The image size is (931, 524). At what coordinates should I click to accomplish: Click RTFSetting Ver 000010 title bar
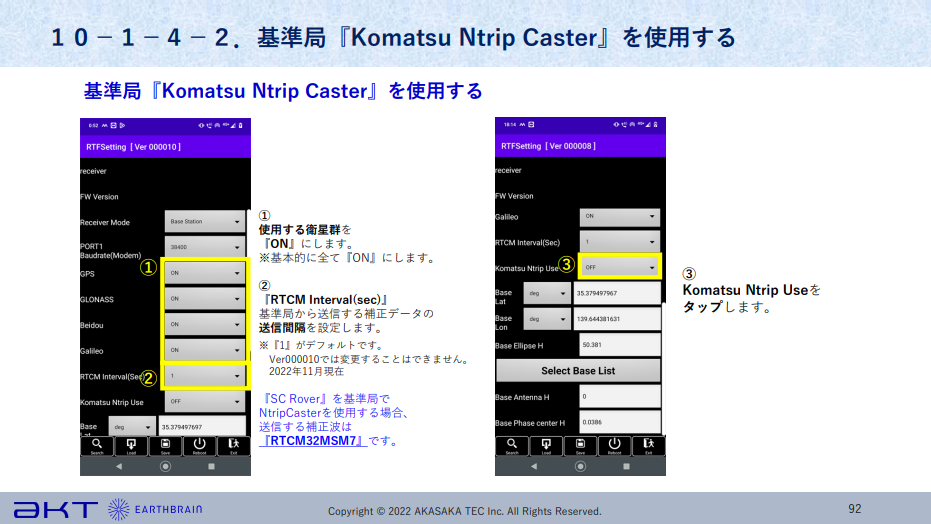tap(165, 147)
